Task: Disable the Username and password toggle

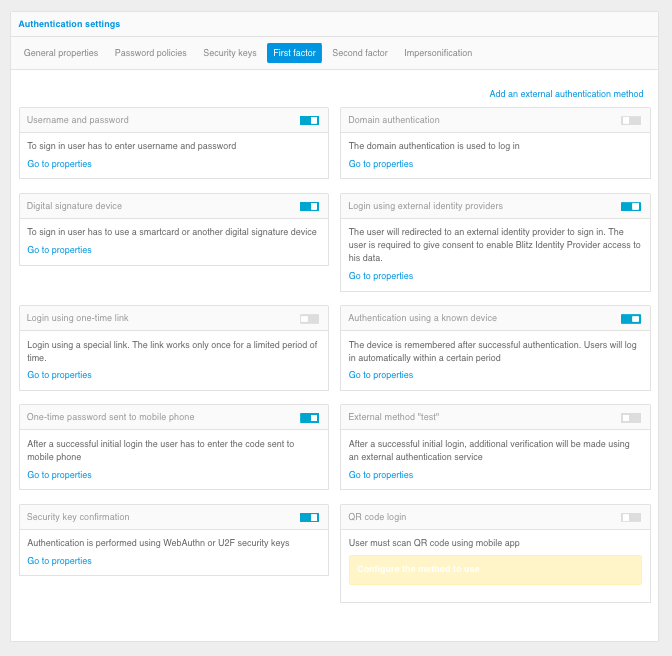Action: [309, 120]
